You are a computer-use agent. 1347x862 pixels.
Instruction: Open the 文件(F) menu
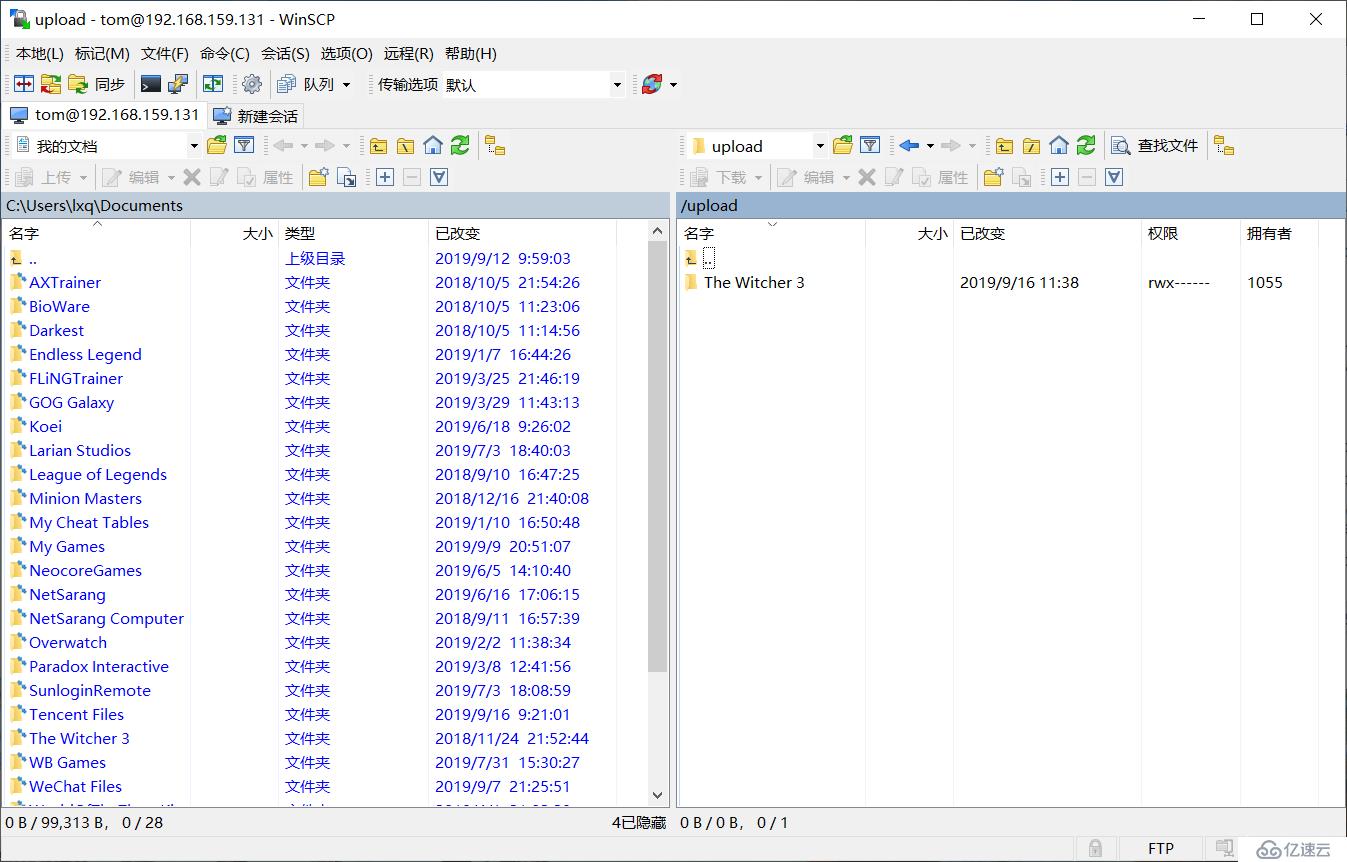tap(165, 54)
